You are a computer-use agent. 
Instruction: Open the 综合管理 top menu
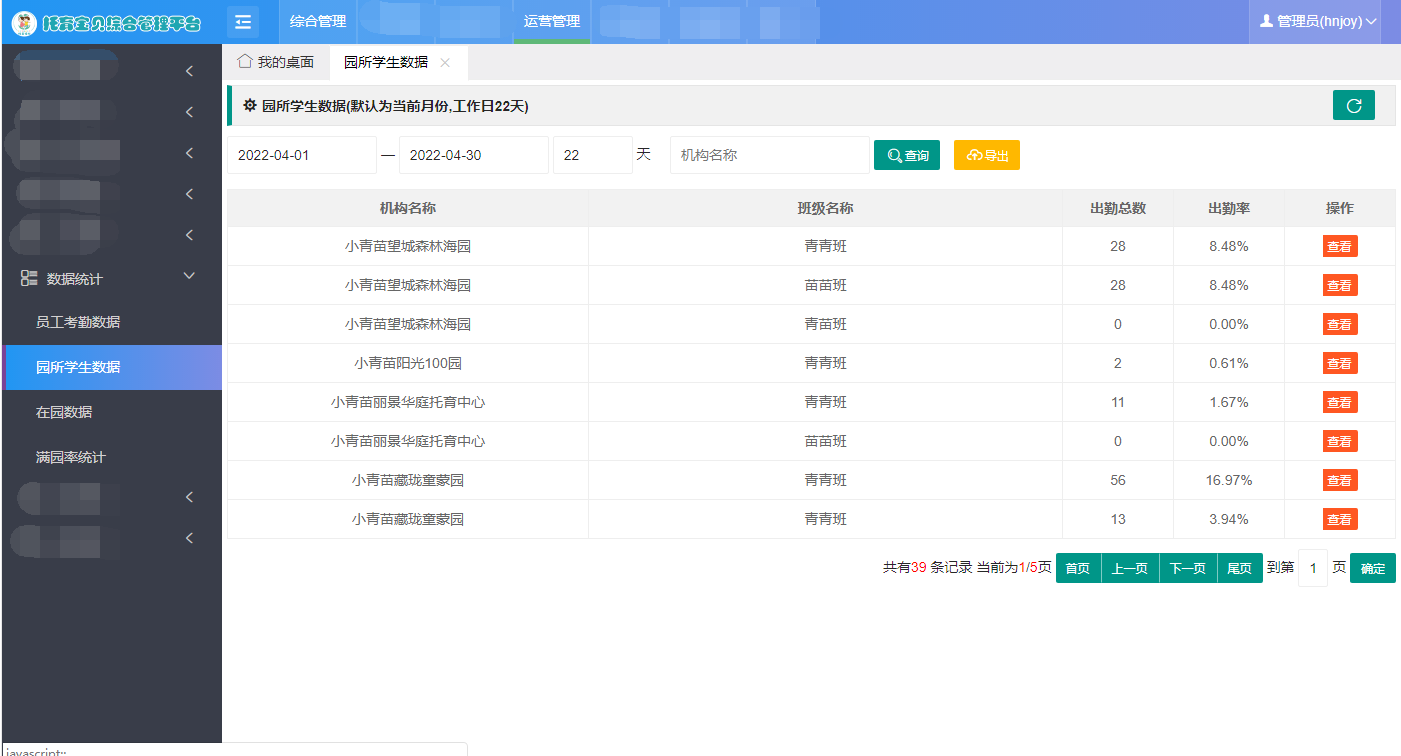tap(318, 21)
